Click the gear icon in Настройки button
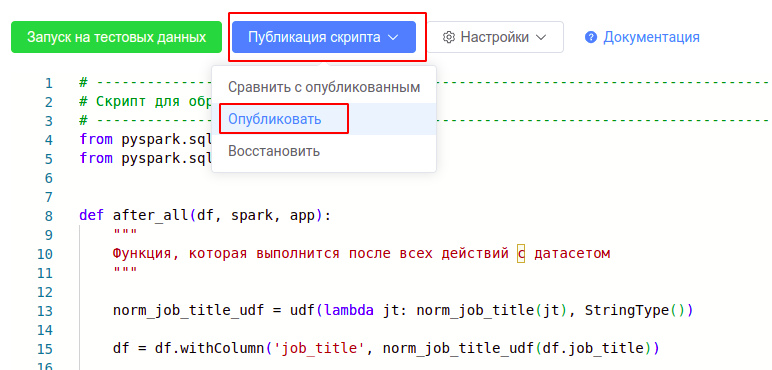Screen dimensions: 772x370 448,37
